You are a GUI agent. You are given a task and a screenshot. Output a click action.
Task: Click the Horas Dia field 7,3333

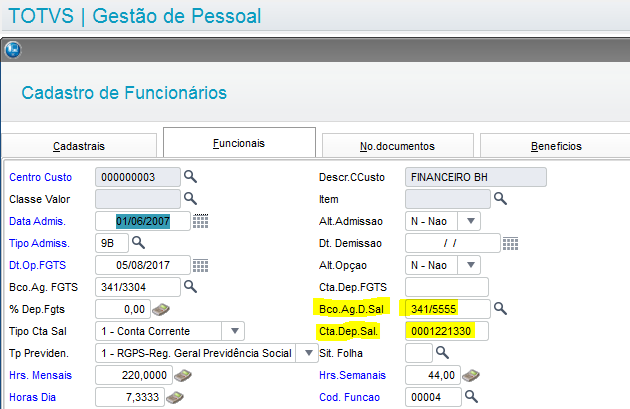pyautogui.click(x=130, y=397)
